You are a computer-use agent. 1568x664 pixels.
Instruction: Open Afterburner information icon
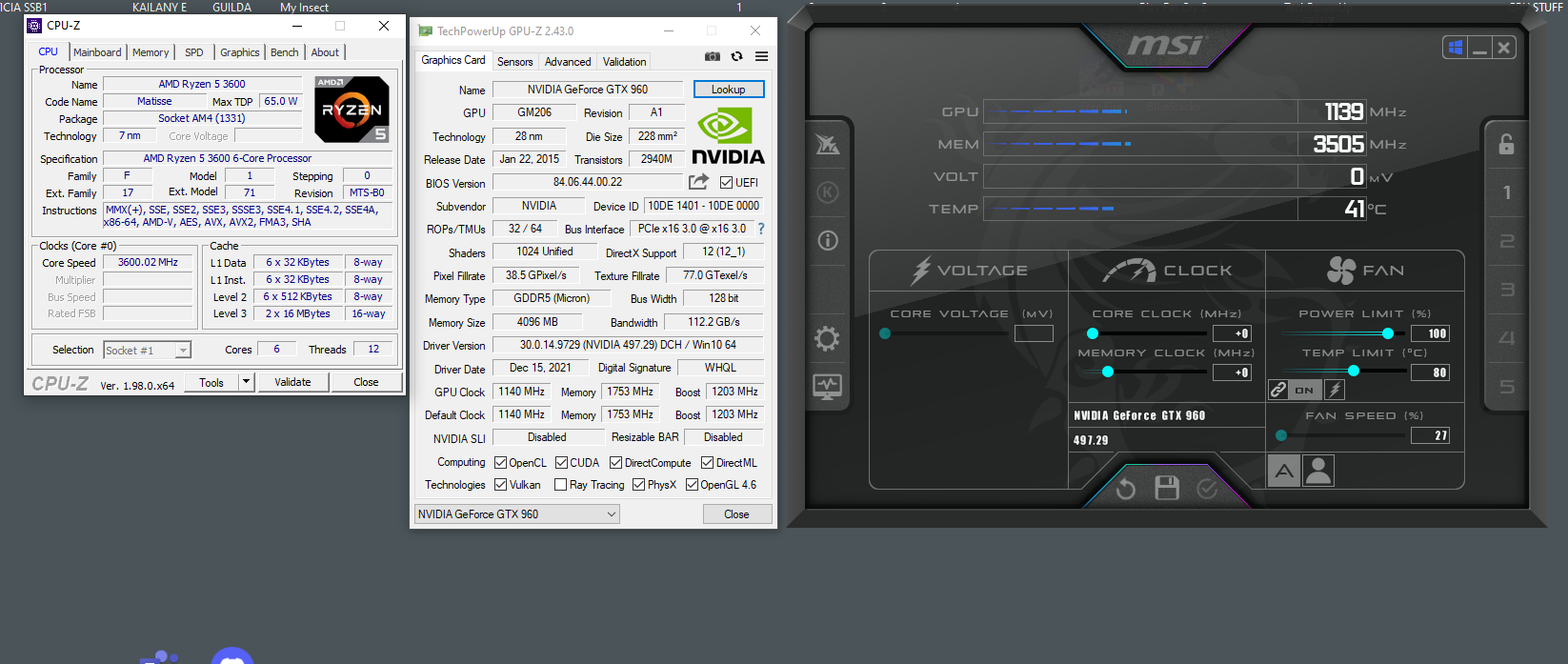click(x=828, y=241)
